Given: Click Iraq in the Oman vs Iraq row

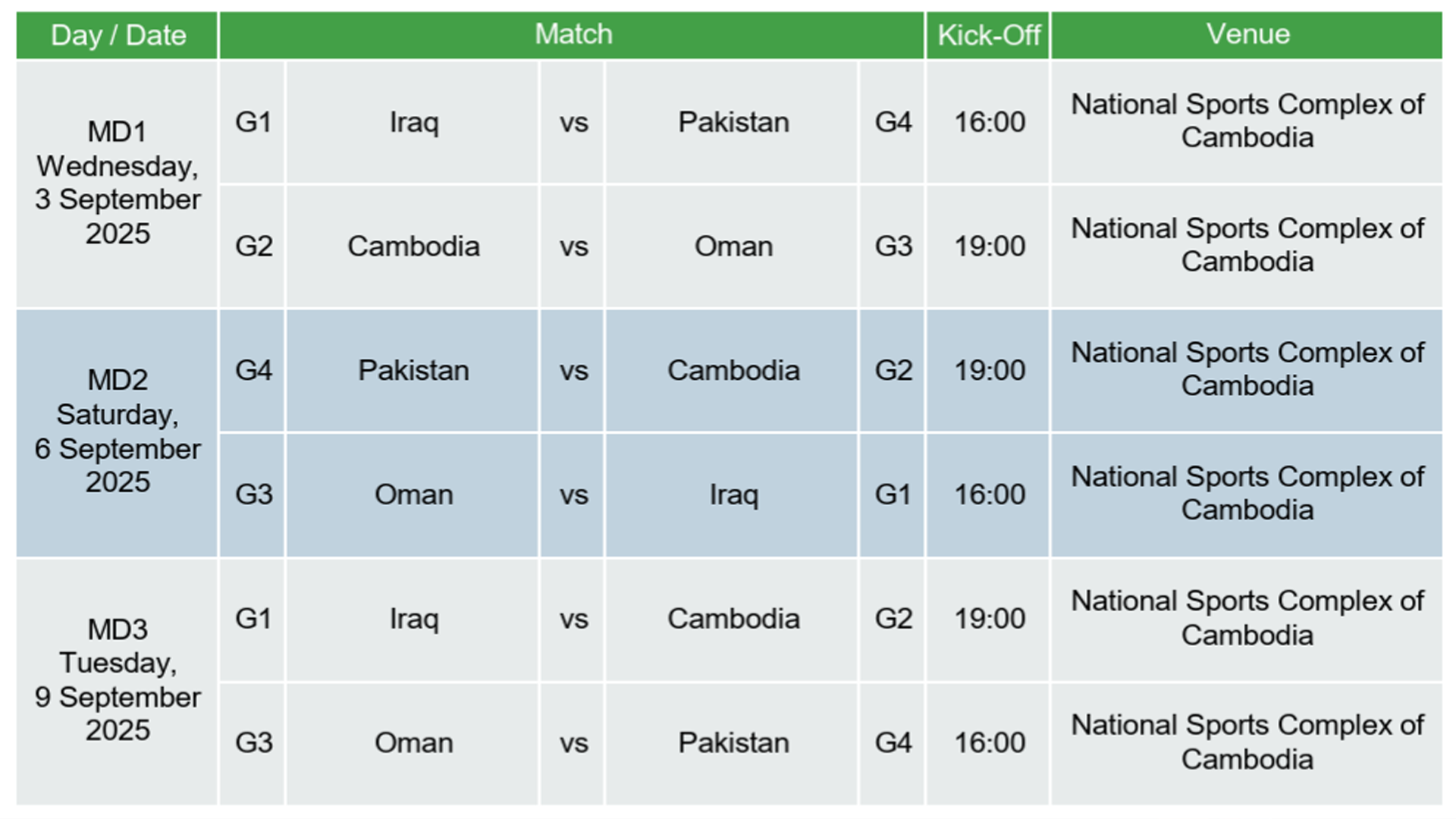Looking at the screenshot, I should 733,494.
